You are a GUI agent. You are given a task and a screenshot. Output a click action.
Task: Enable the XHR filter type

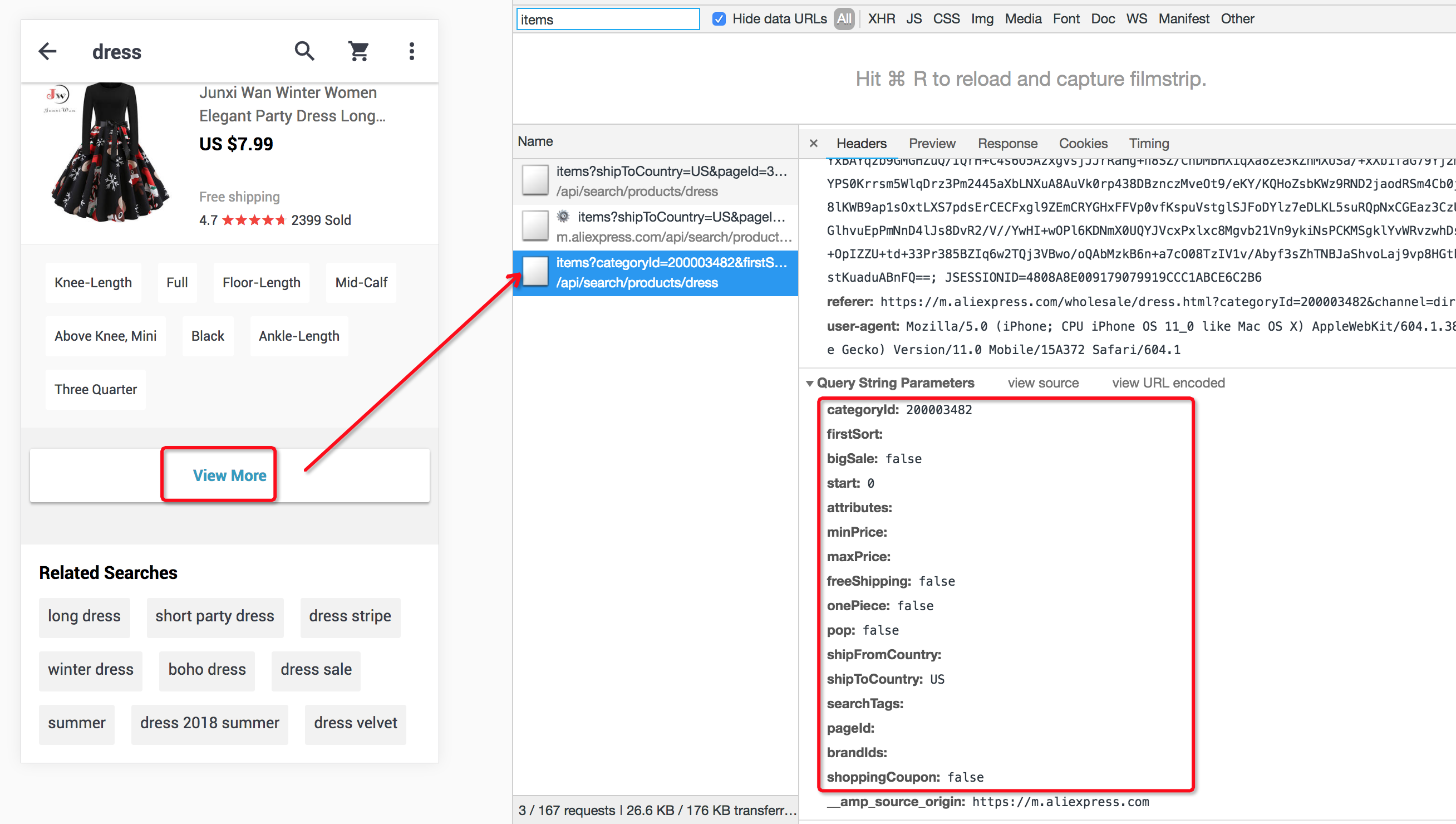(881, 19)
